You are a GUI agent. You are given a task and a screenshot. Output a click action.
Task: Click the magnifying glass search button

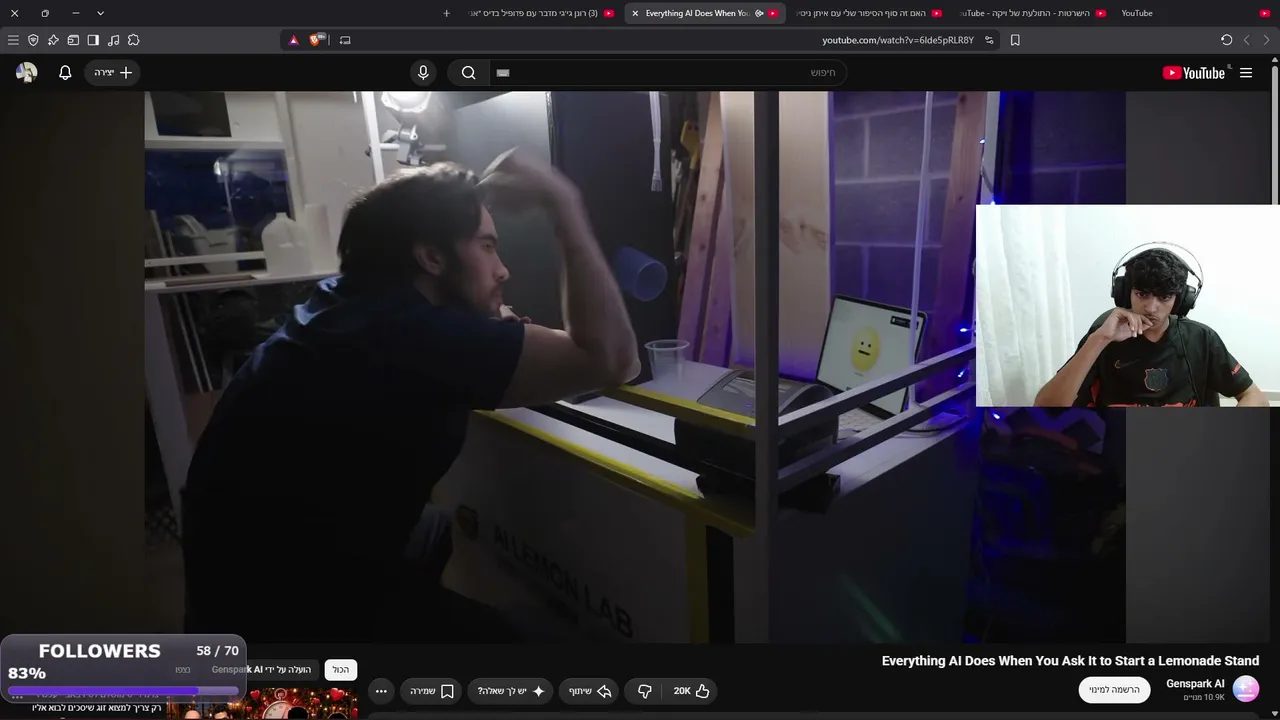click(x=468, y=73)
